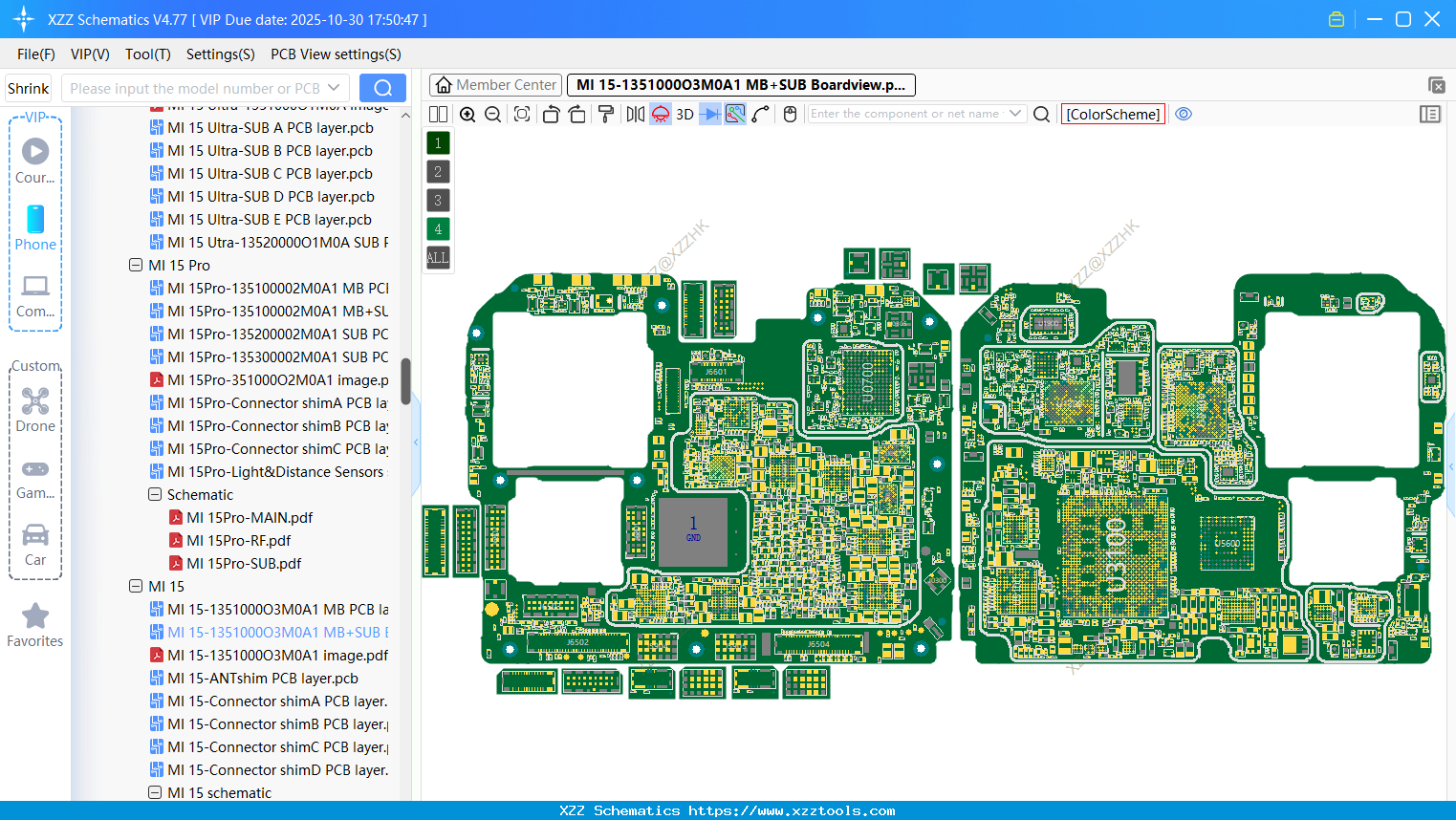Select the Zoom In magnifier tool
The image size is (1456, 820).
tap(467, 114)
